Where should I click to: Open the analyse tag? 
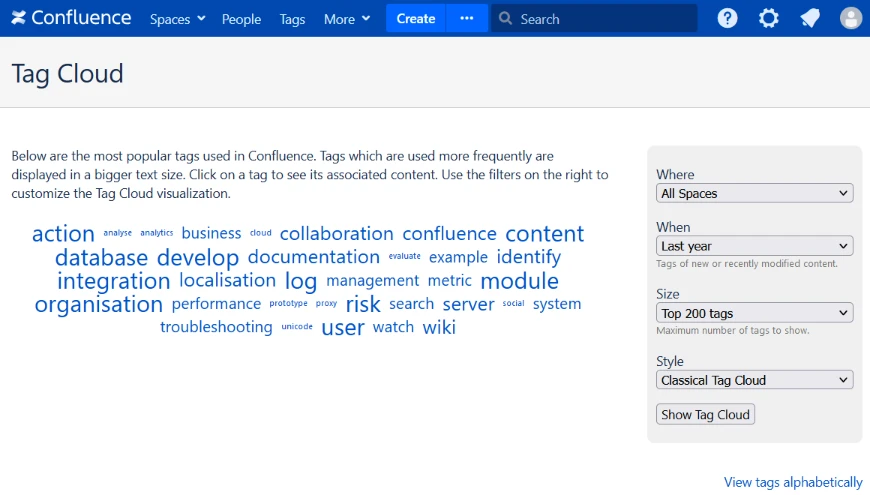118,233
